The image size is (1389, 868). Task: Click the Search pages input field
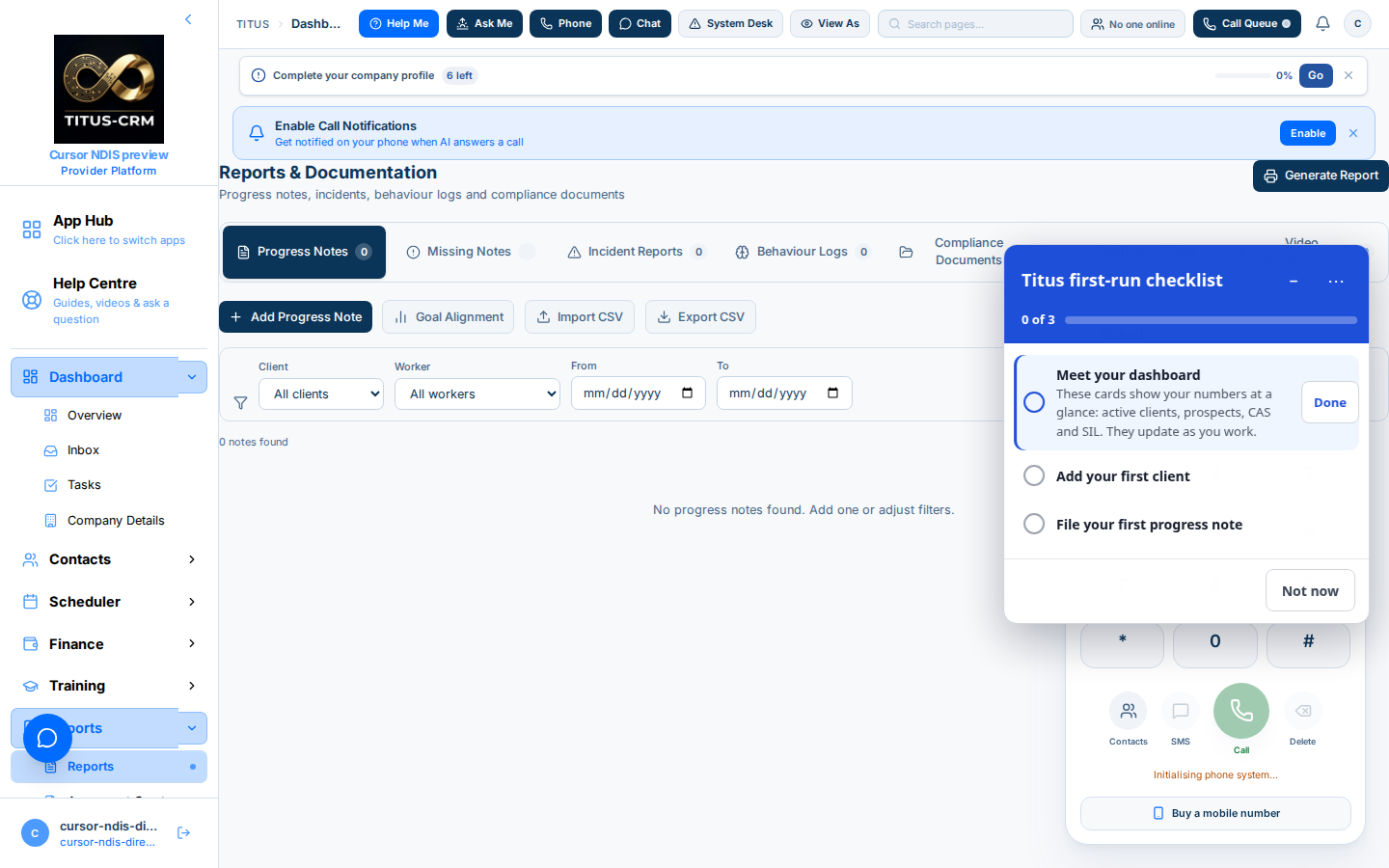tap(975, 23)
